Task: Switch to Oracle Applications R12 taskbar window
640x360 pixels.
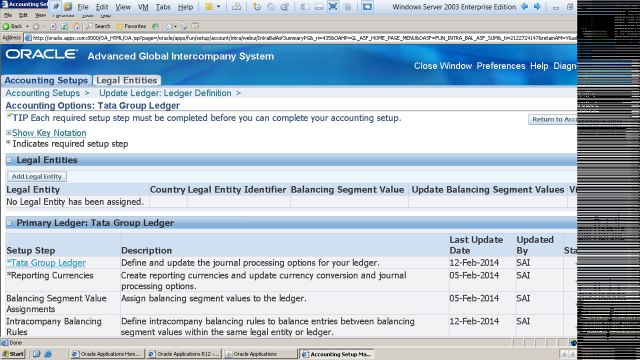Action: pos(184,354)
